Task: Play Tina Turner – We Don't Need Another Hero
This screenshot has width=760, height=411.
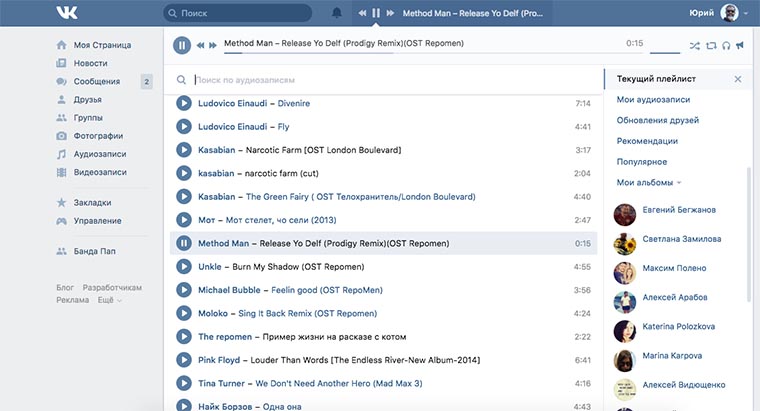Action: (x=184, y=383)
